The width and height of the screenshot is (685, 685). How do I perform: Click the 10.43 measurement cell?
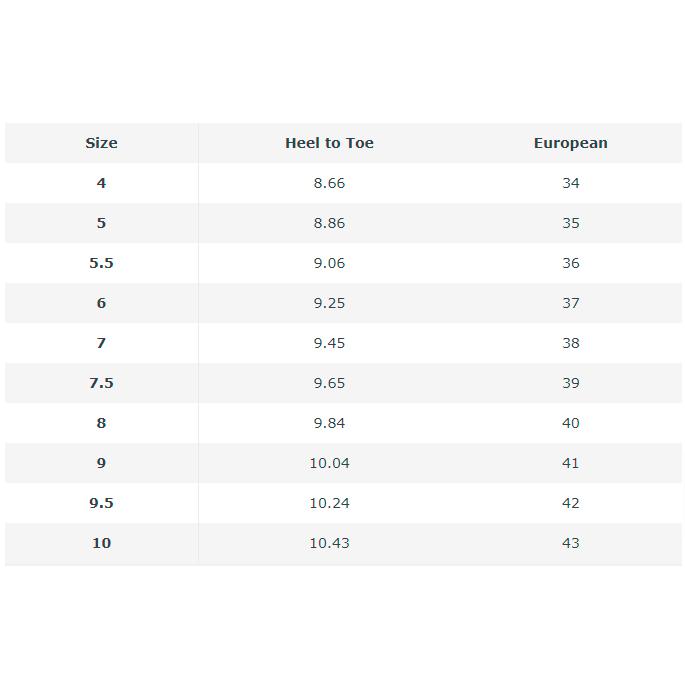[329, 543]
